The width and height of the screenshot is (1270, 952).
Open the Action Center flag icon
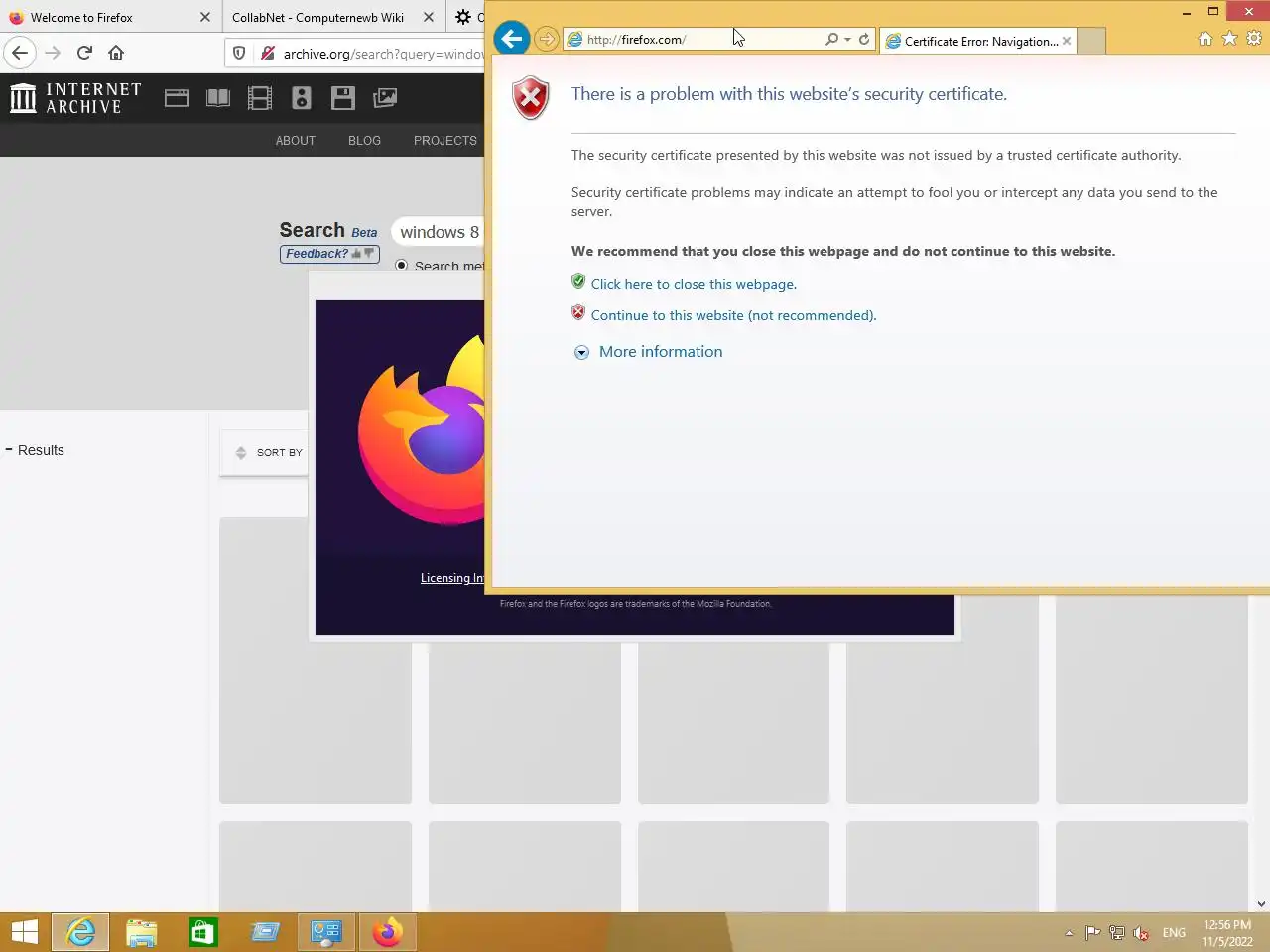click(1092, 933)
